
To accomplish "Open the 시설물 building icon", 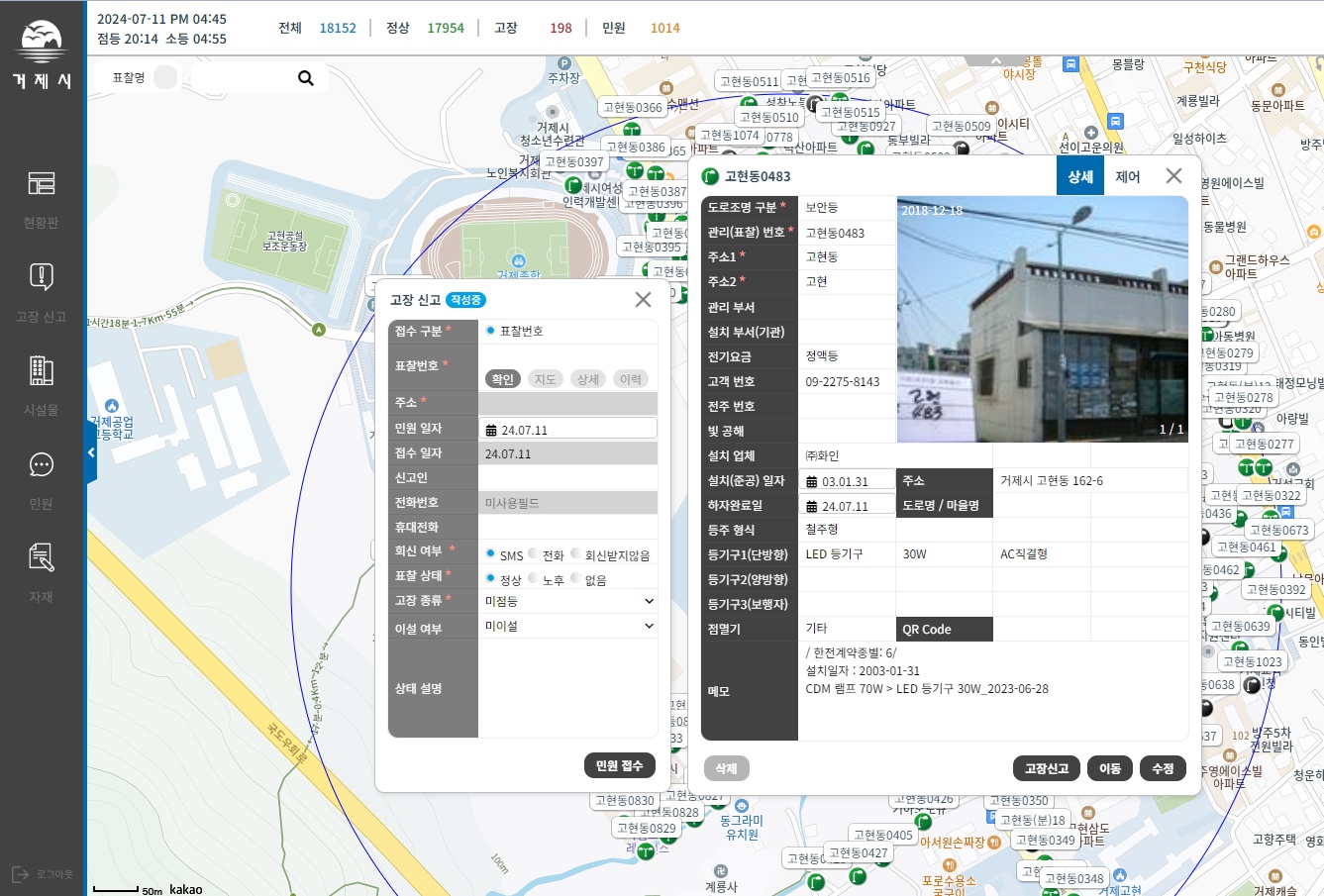I will [x=42, y=370].
